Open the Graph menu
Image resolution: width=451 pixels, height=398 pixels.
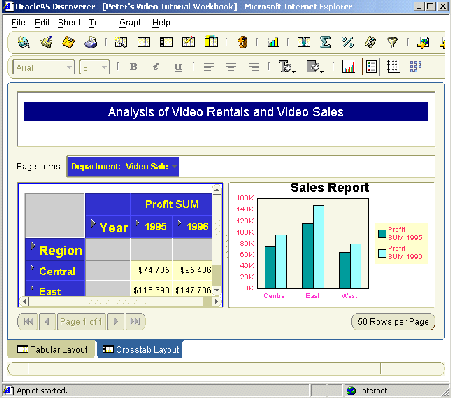(x=130, y=23)
